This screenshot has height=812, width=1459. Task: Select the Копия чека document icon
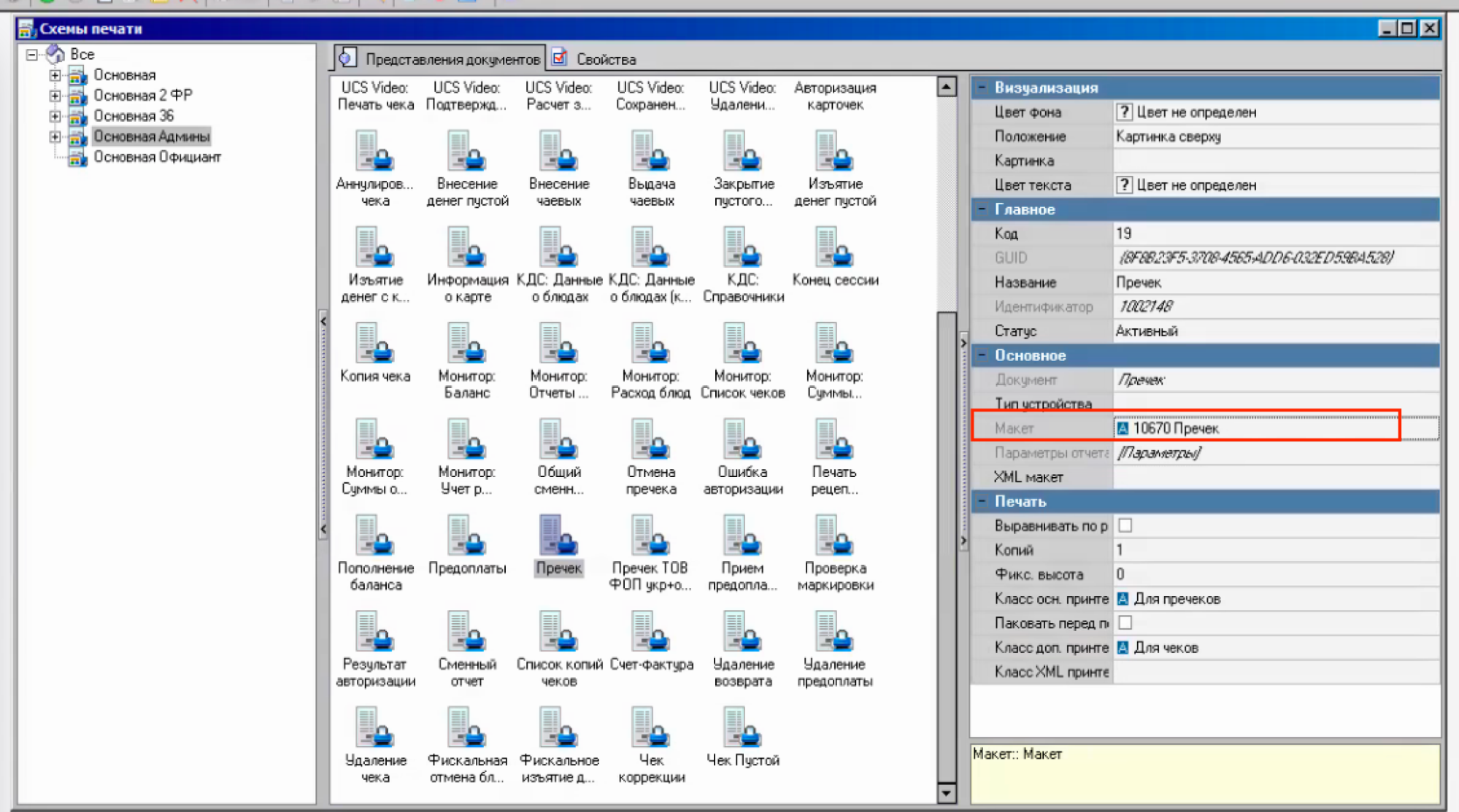pos(375,344)
